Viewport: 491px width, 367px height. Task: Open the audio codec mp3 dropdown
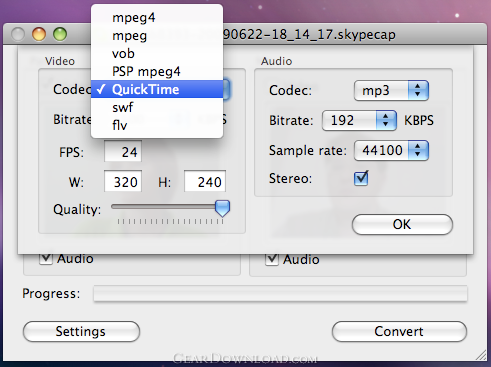coord(391,90)
